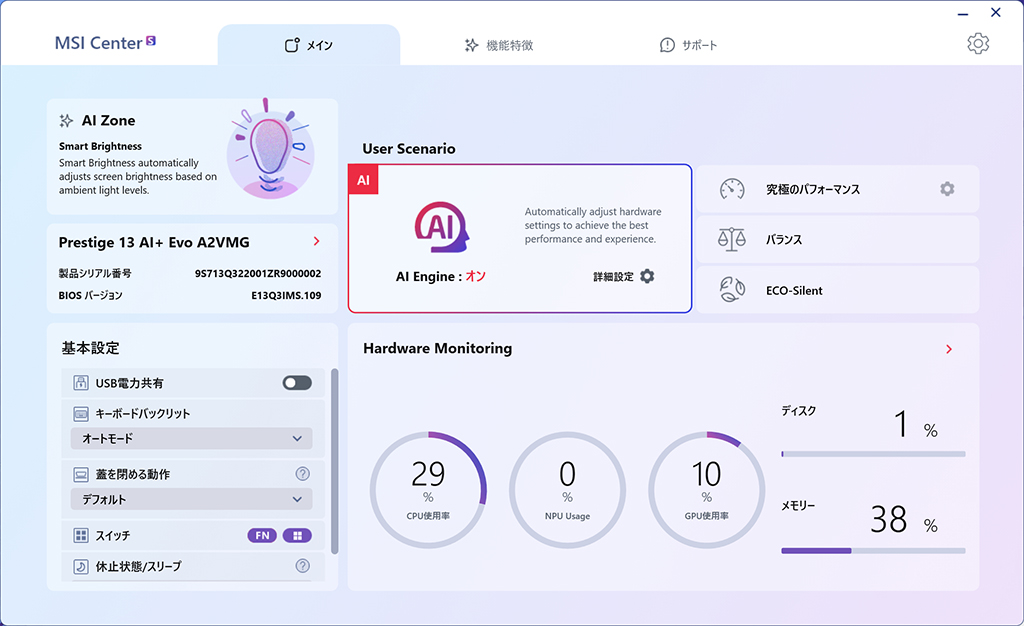Click serial number 9S713Q322001ZR9000002
Screen dimensions: 1024x626
[x=258, y=274]
